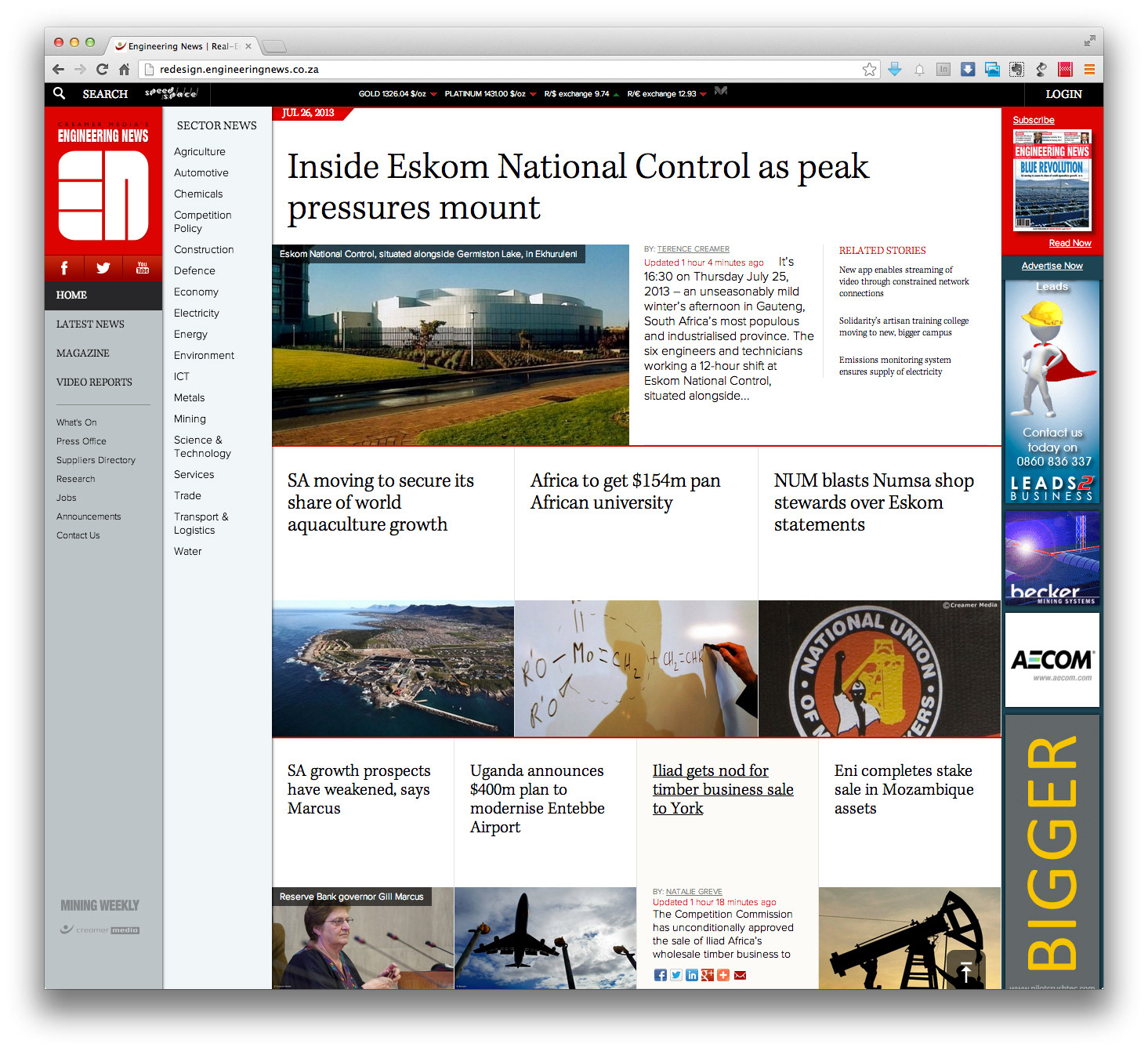Viewport: 1148px width, 1051px height.
Task: Go back using the browser back arrow
Action: click(59, 69)
